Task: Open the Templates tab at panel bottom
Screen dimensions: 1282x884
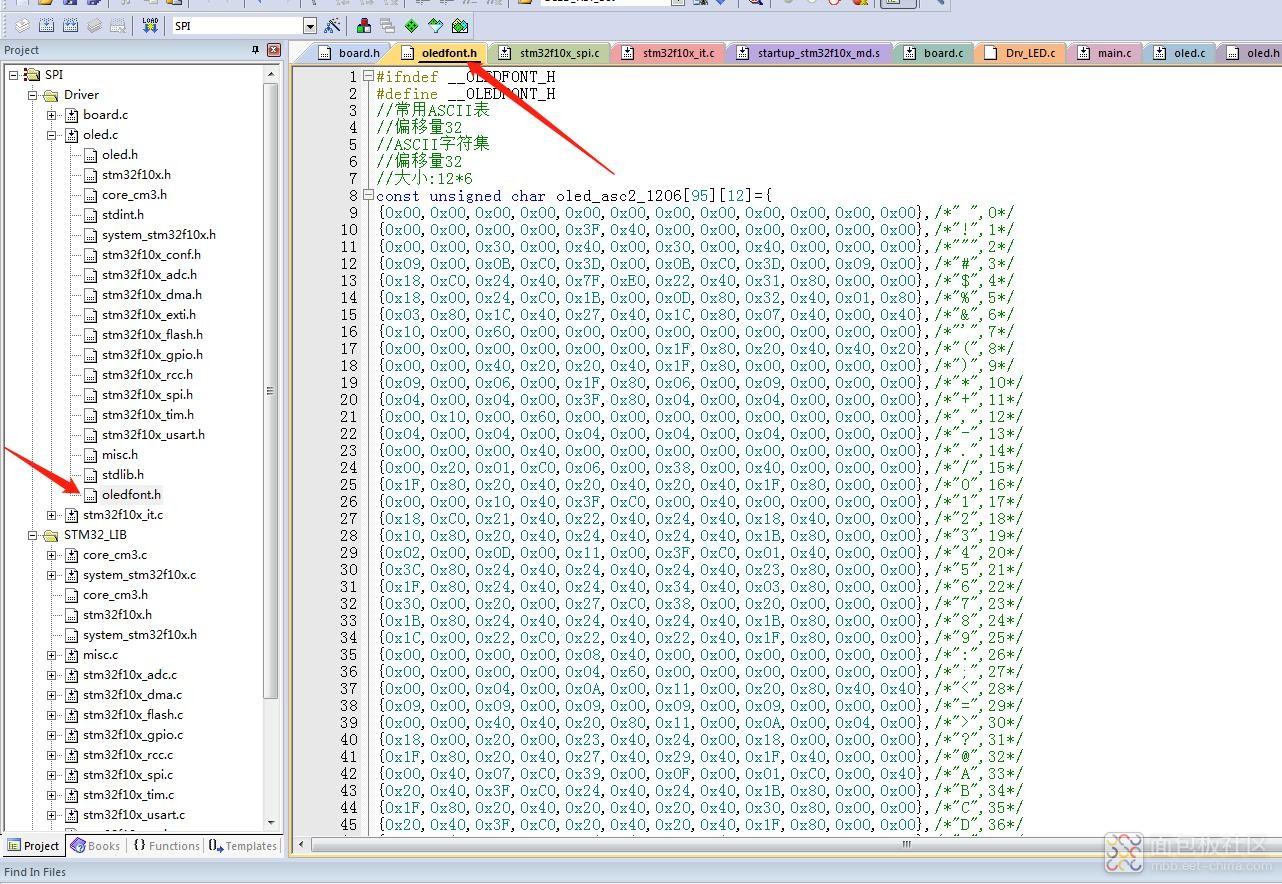Action: coord(243,846)
